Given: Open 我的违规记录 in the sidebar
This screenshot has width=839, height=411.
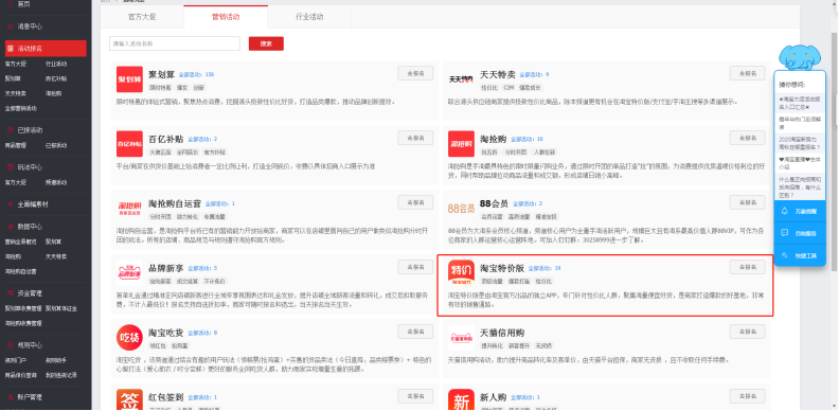Looking at the screenshot, I should point(61,375).
